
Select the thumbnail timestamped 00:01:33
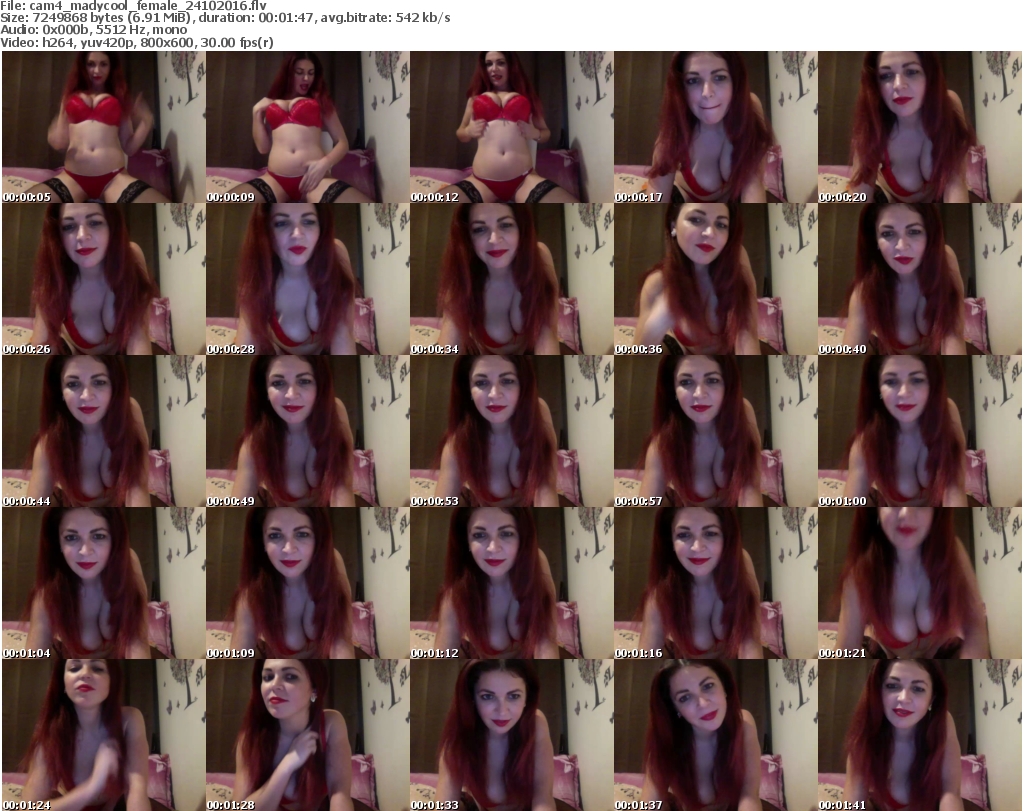[x=511, y=735]
